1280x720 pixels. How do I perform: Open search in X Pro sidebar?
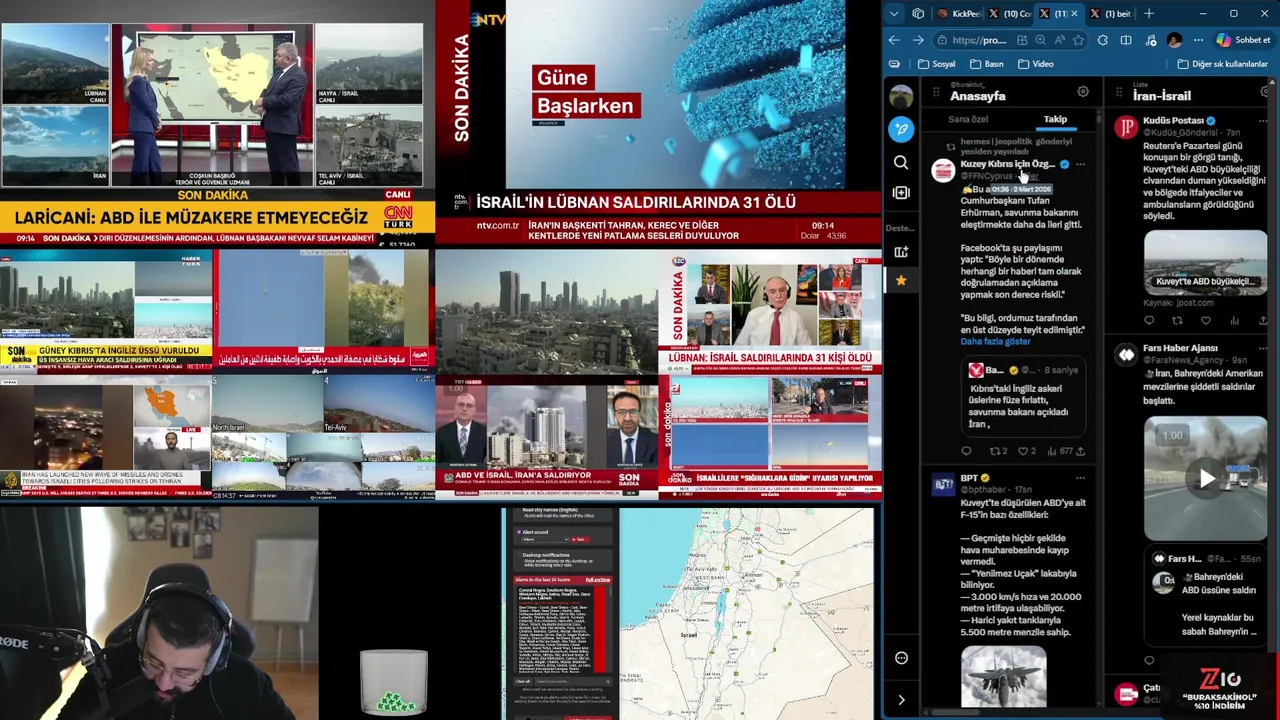901,162
